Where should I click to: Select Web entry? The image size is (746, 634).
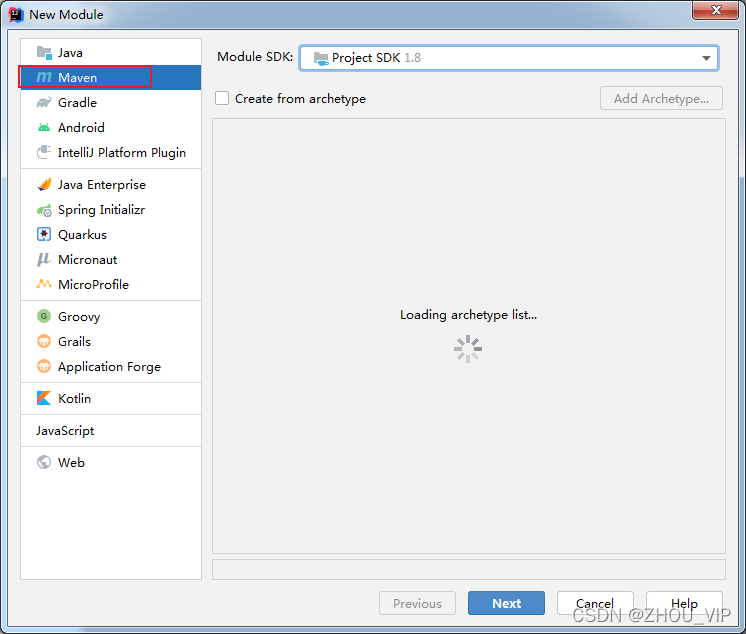tap(111, 462)
